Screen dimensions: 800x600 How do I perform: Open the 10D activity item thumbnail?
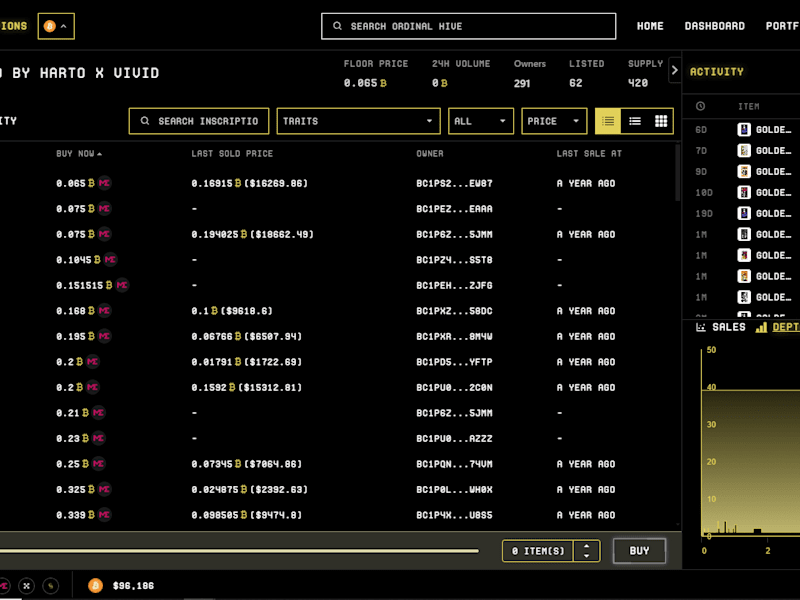[744, 192]
